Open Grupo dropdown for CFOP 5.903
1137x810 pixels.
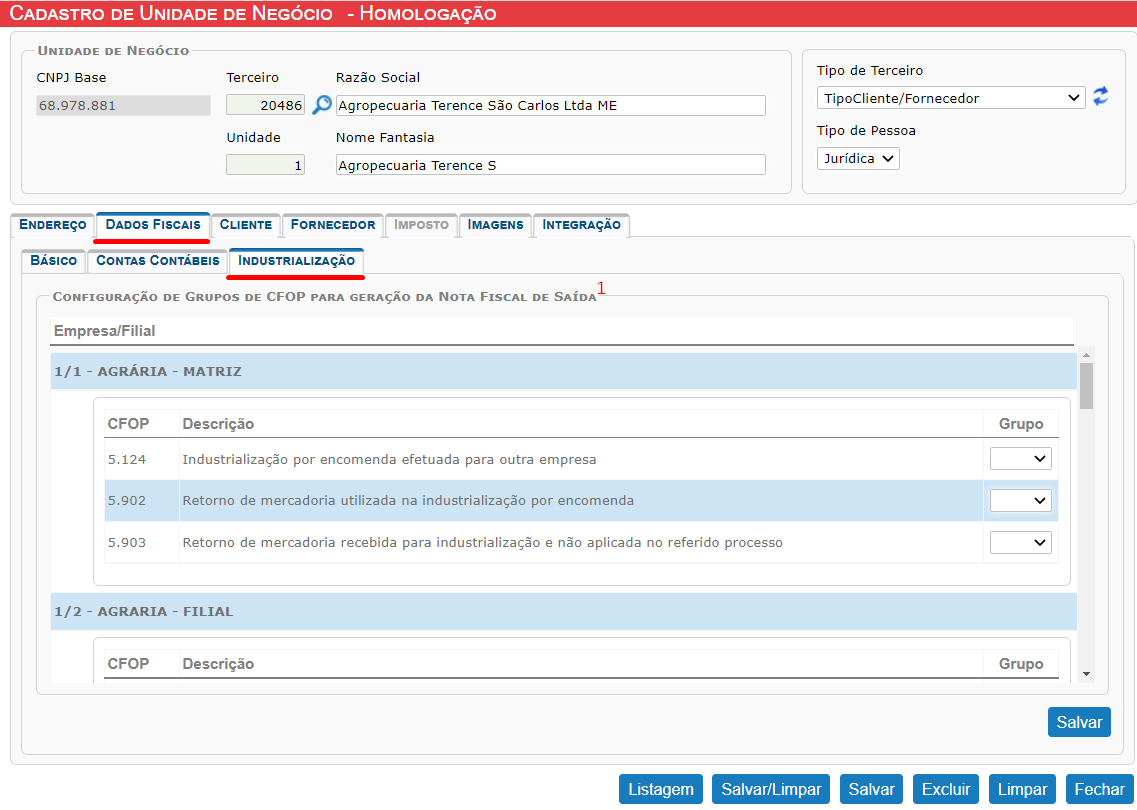coord(1020,542)
